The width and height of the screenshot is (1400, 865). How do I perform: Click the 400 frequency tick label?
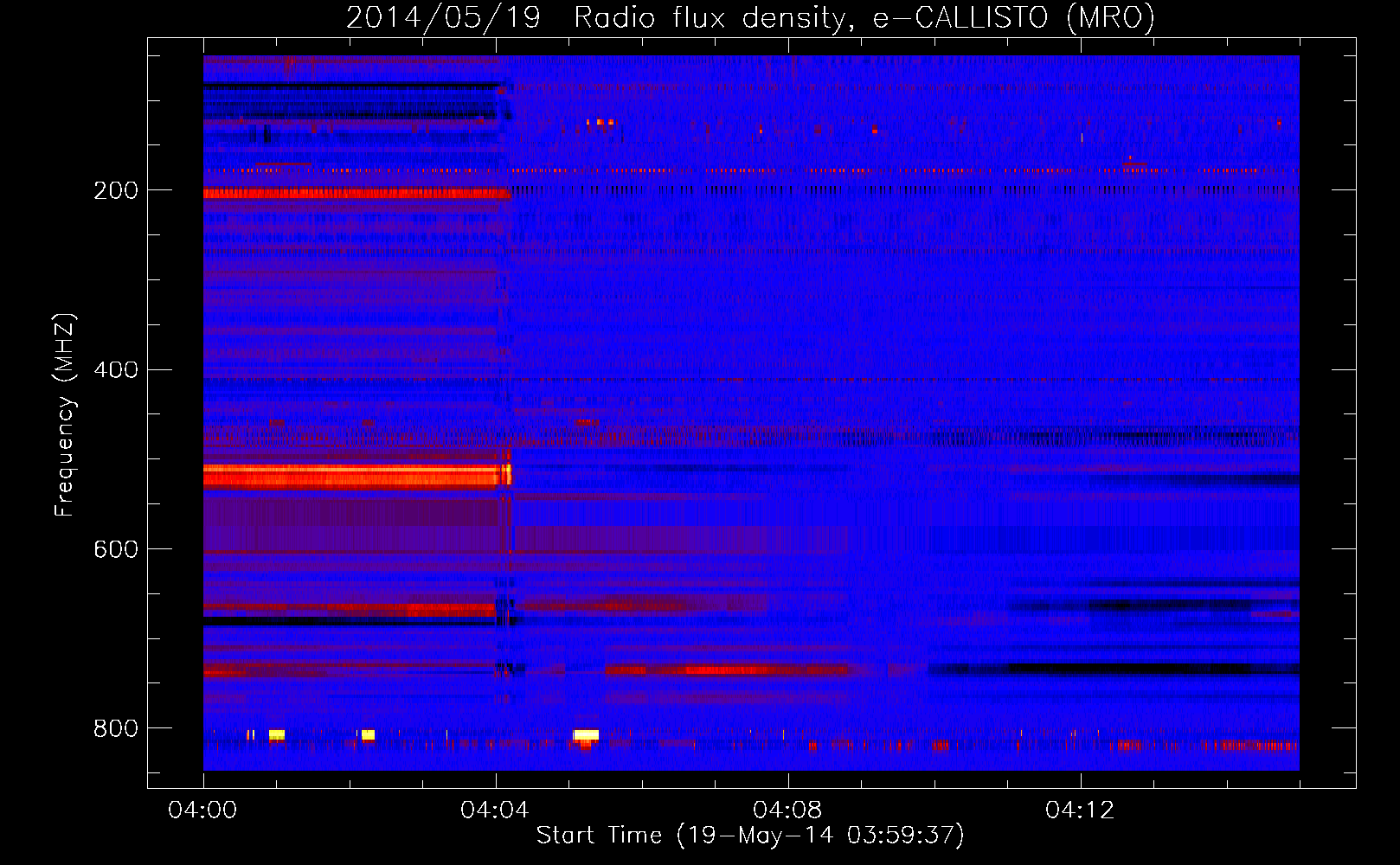pos(116,370)
